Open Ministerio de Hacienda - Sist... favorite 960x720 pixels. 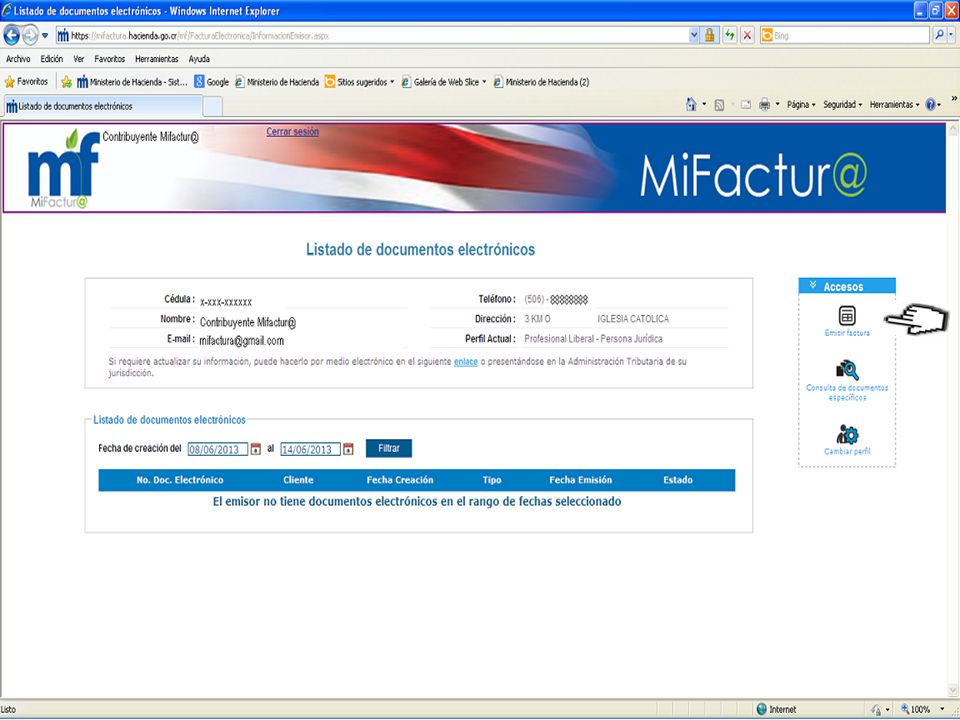132,81
